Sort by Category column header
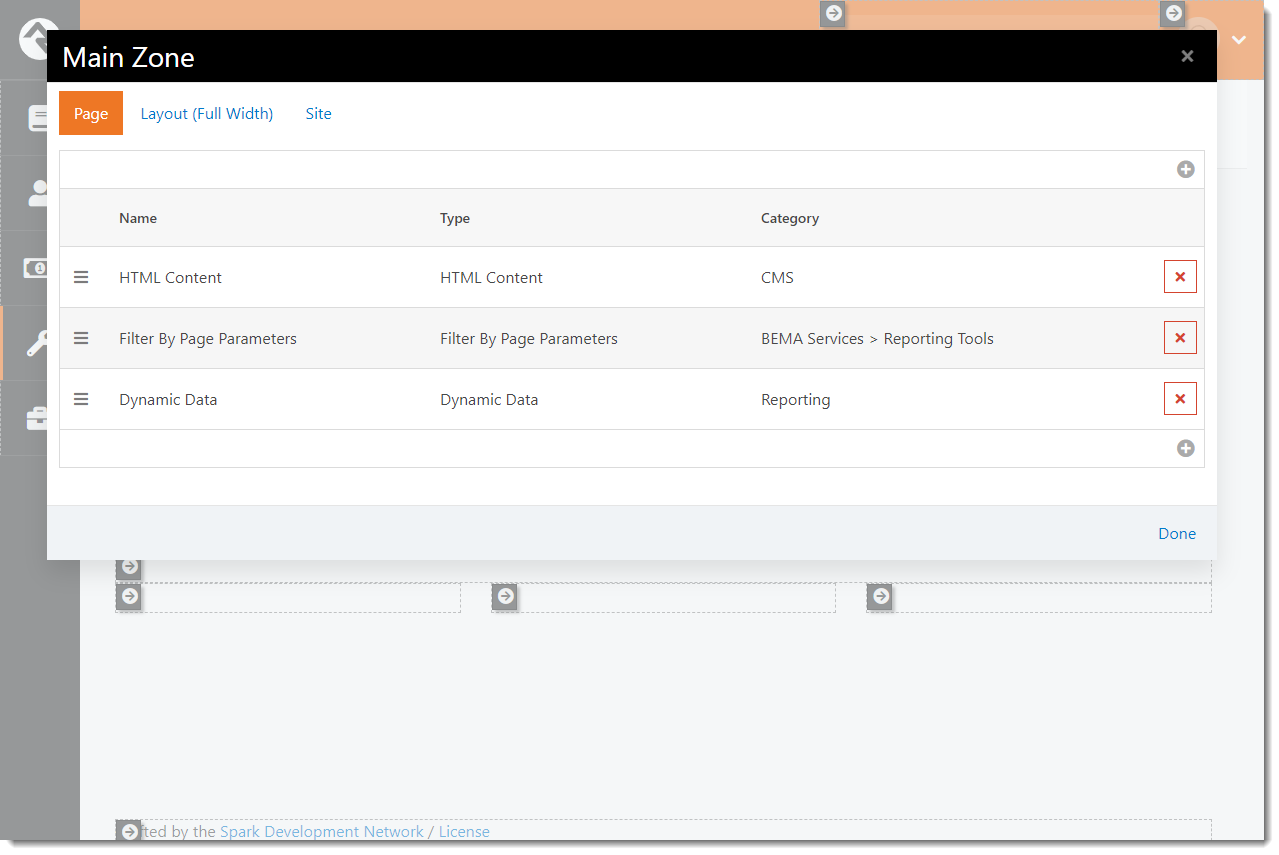This screenshot has height=855, width=1279. (790, 218)
